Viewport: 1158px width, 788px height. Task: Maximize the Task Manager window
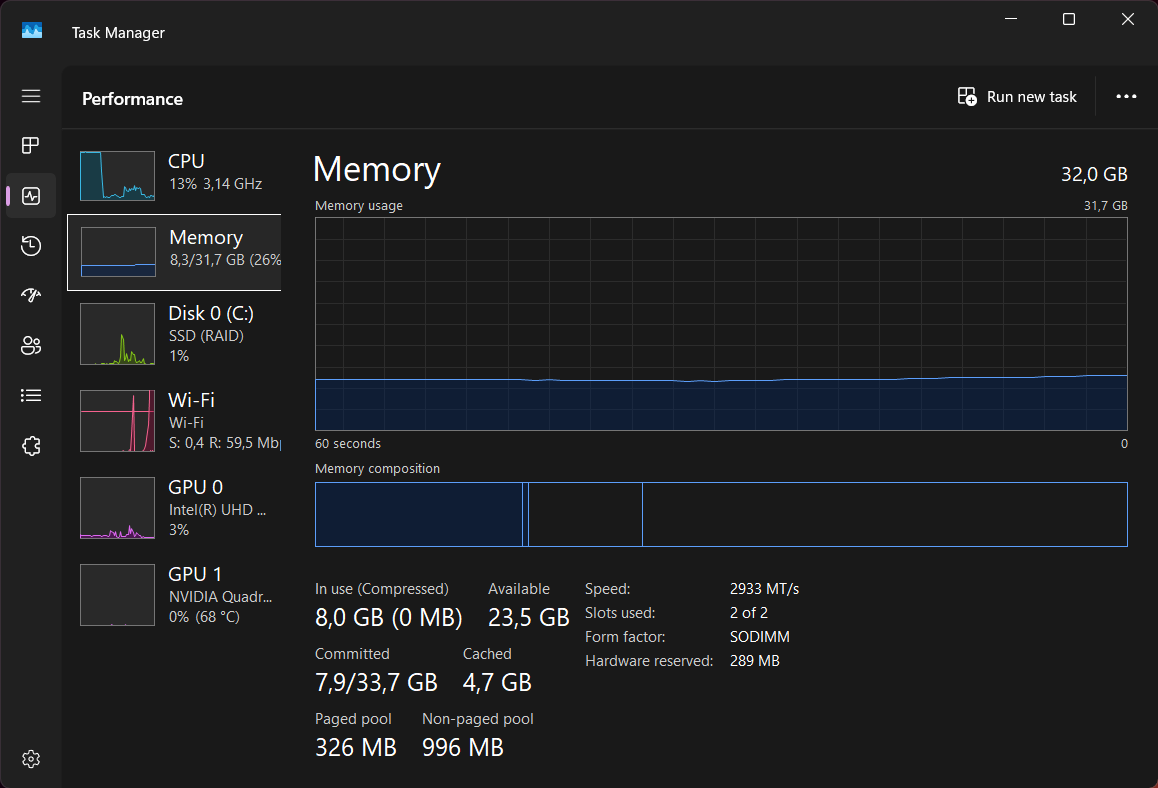click(x=1069, y=19)
